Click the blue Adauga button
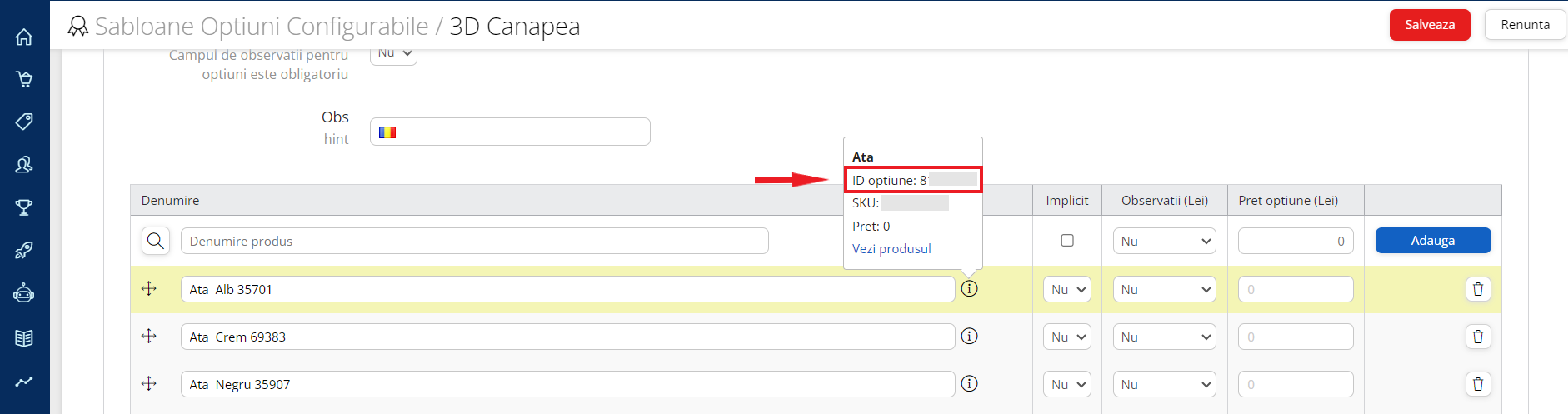 tap(1432, 241)
